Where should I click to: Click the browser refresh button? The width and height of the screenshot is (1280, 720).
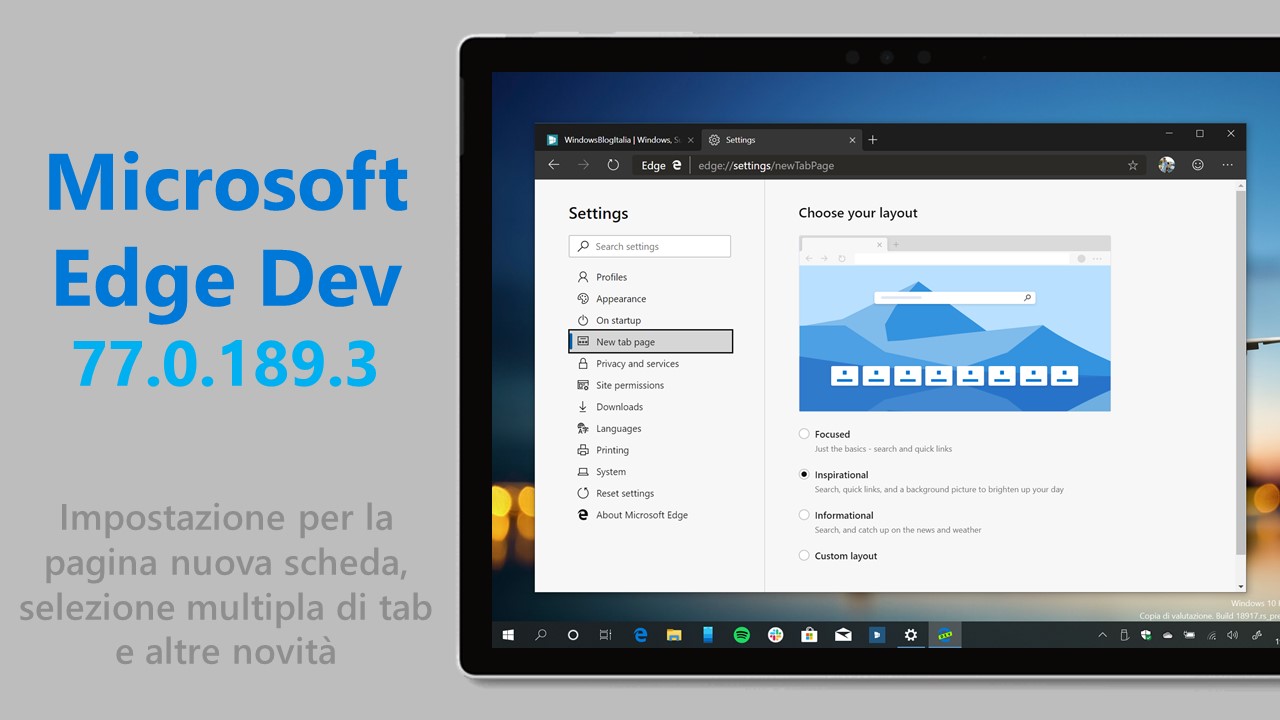click(x=613, y=165)
